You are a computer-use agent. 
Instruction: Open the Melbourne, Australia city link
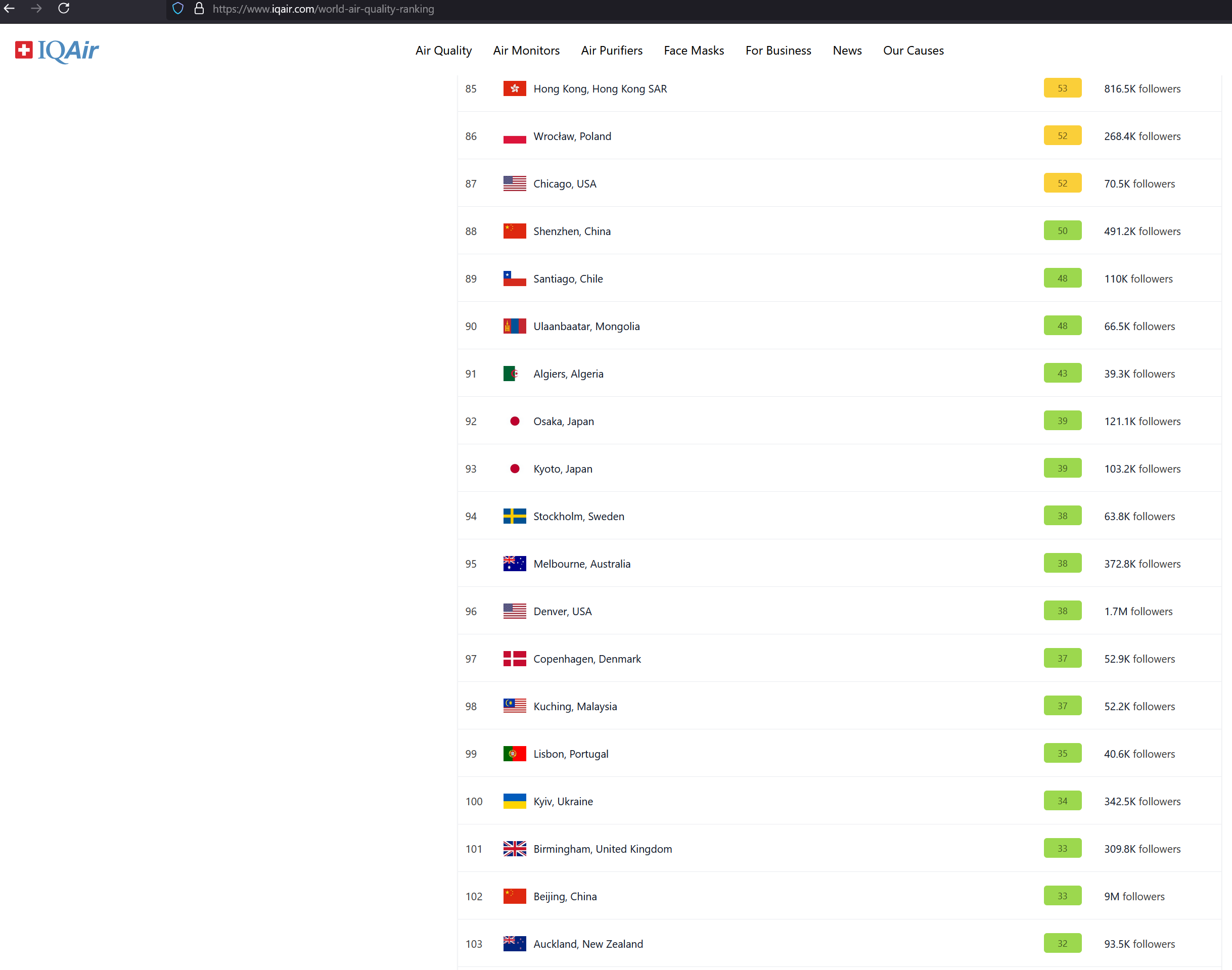click(582, 564)
